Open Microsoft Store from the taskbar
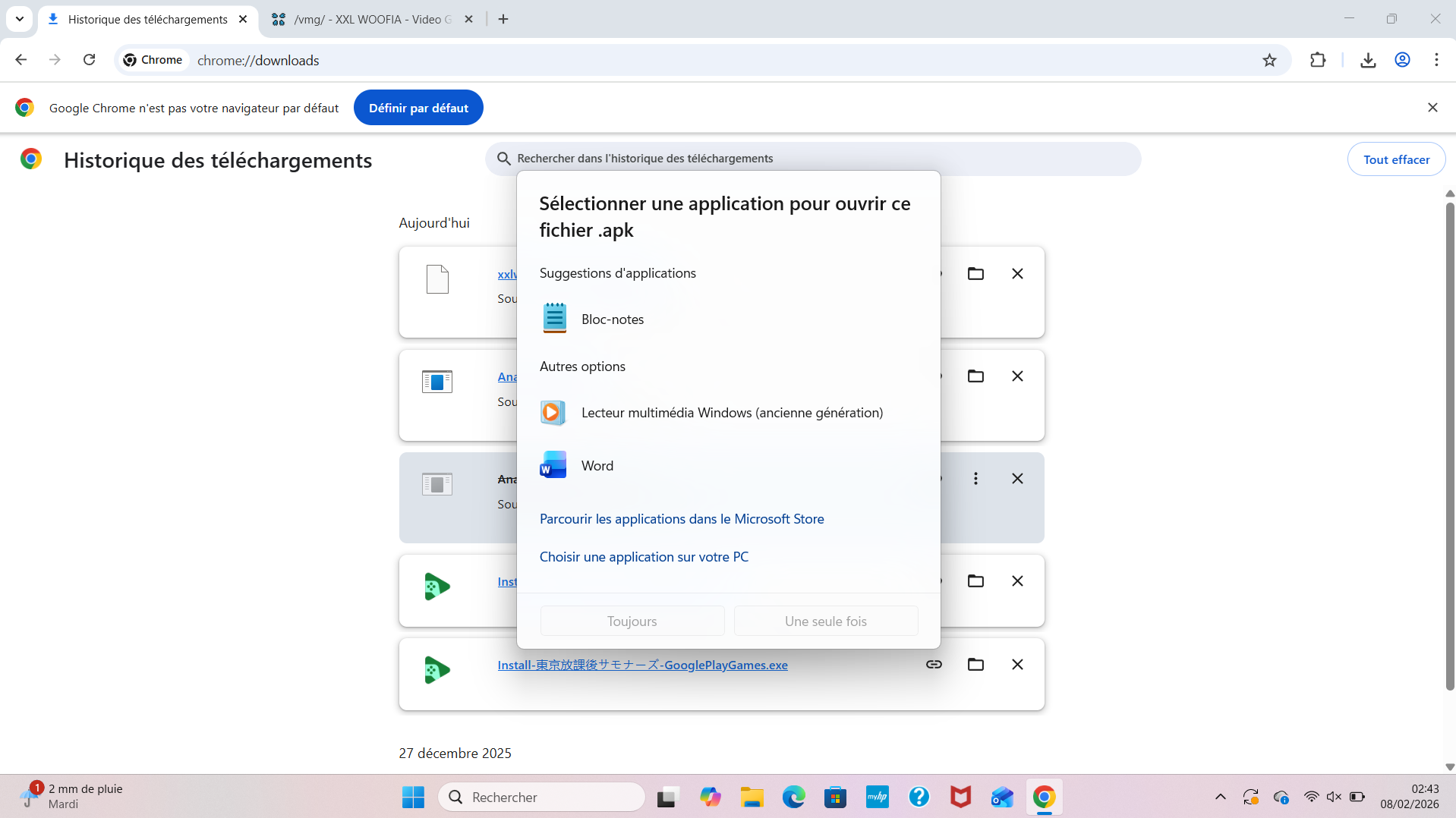 (836, 797)
